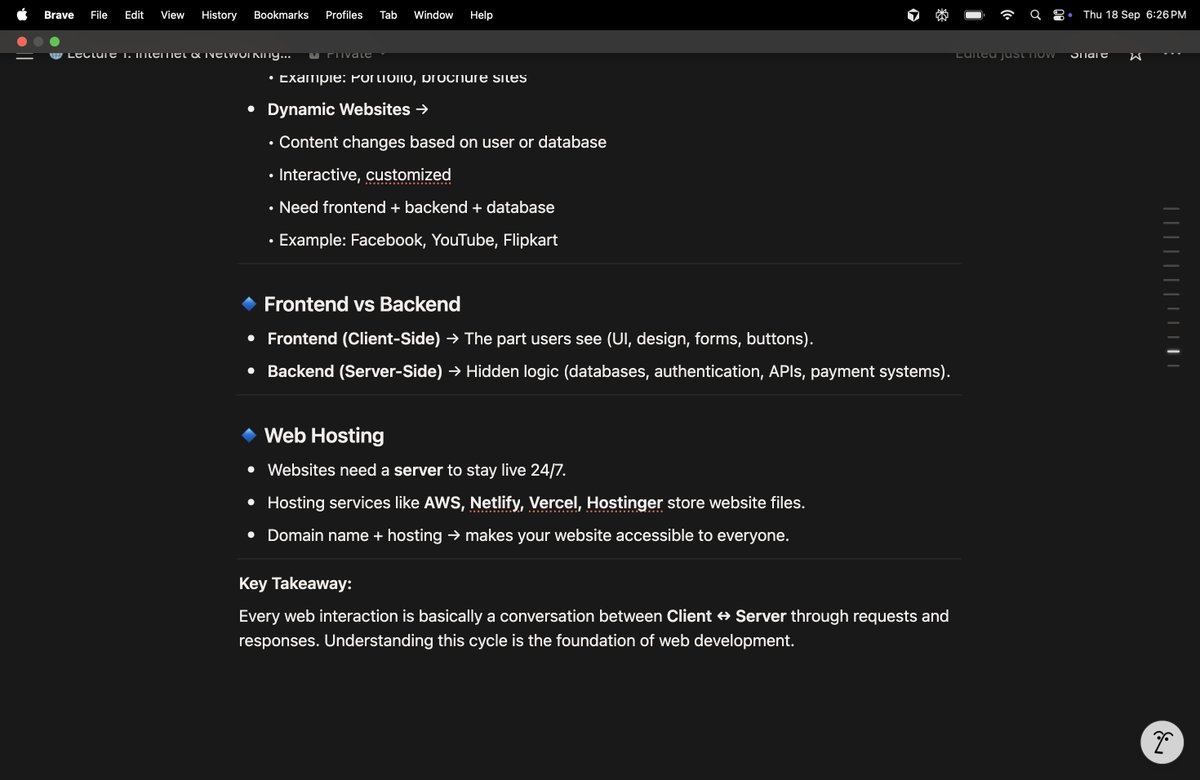Open the Help menu
The width and height of the screenshot is (1200, 780).
point(481,15)
